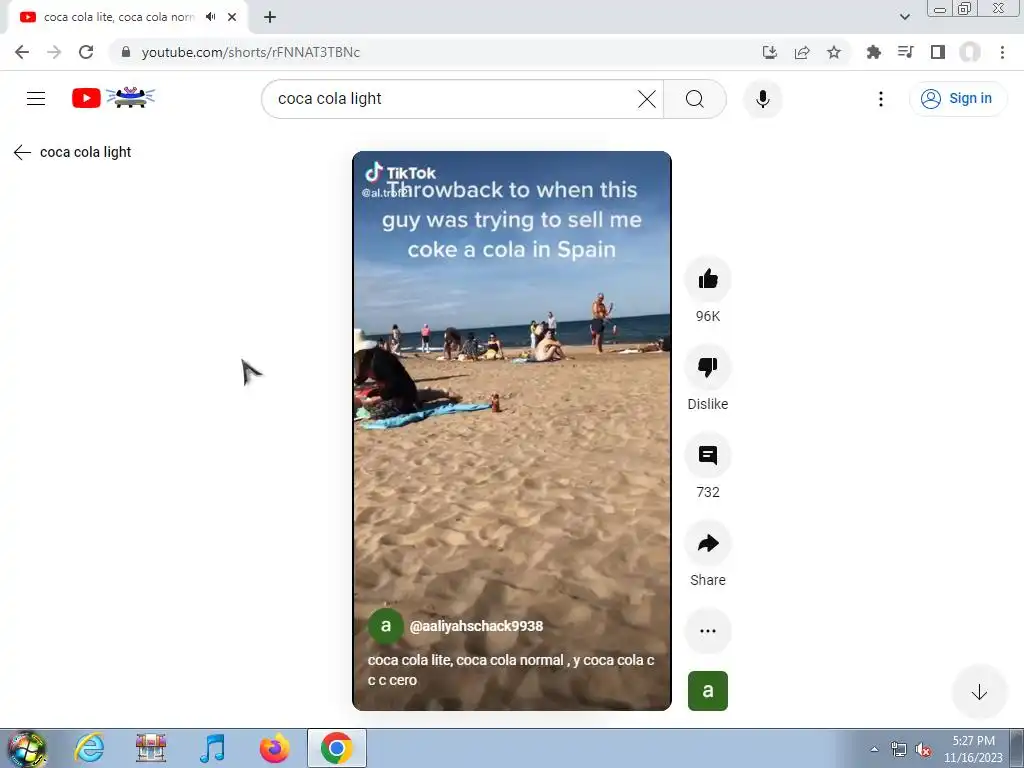Expand the tab search chevron
The image size is (1024, 768).
(x=904, y=17)
